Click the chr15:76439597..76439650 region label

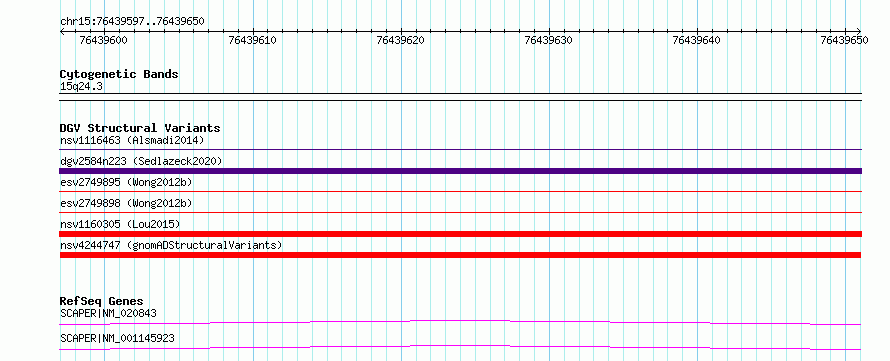[132, 22]
